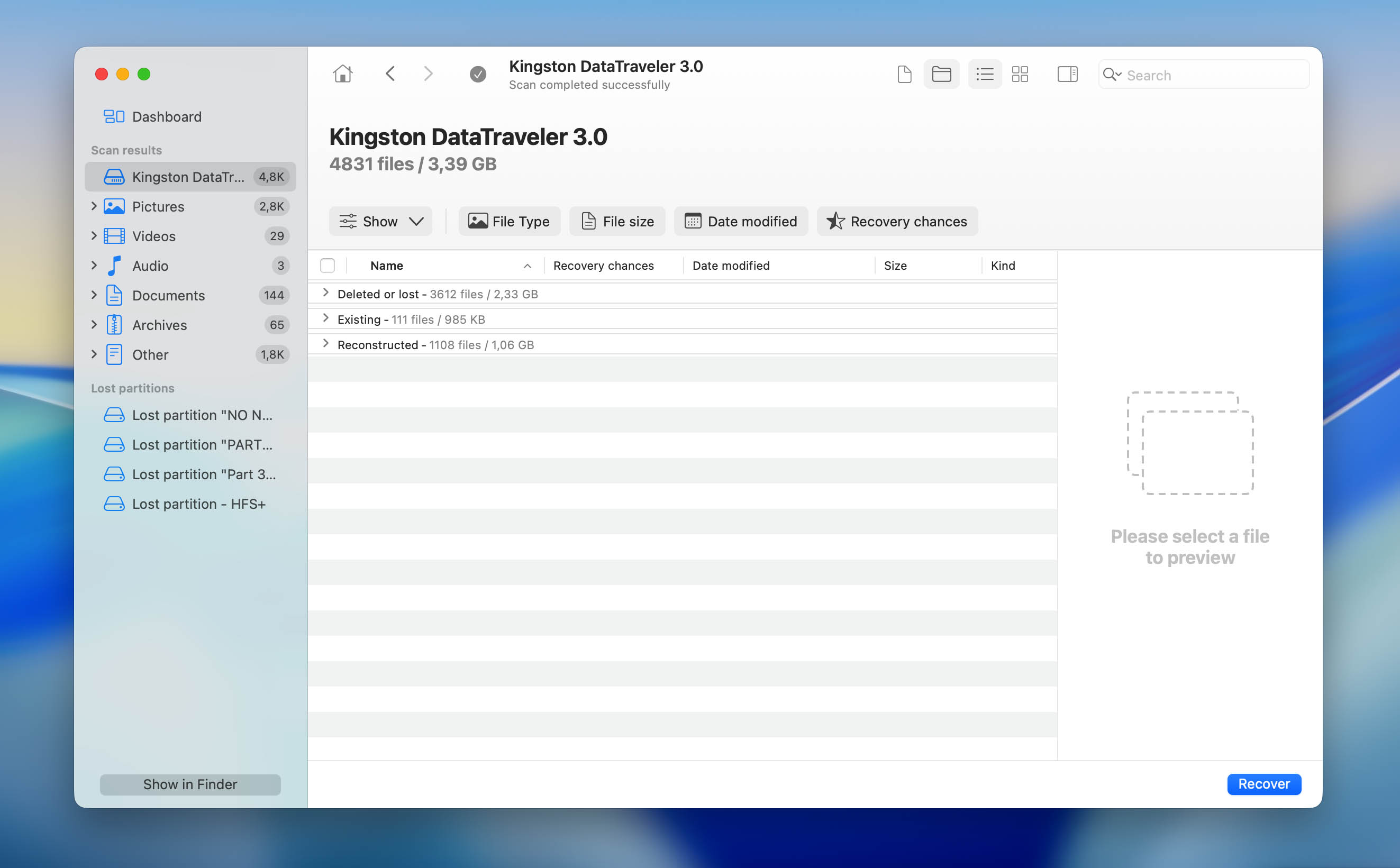The width and height of the screenshot is (1400, 868).
Task: Select the grid view icon
Action: (1020, 74)
